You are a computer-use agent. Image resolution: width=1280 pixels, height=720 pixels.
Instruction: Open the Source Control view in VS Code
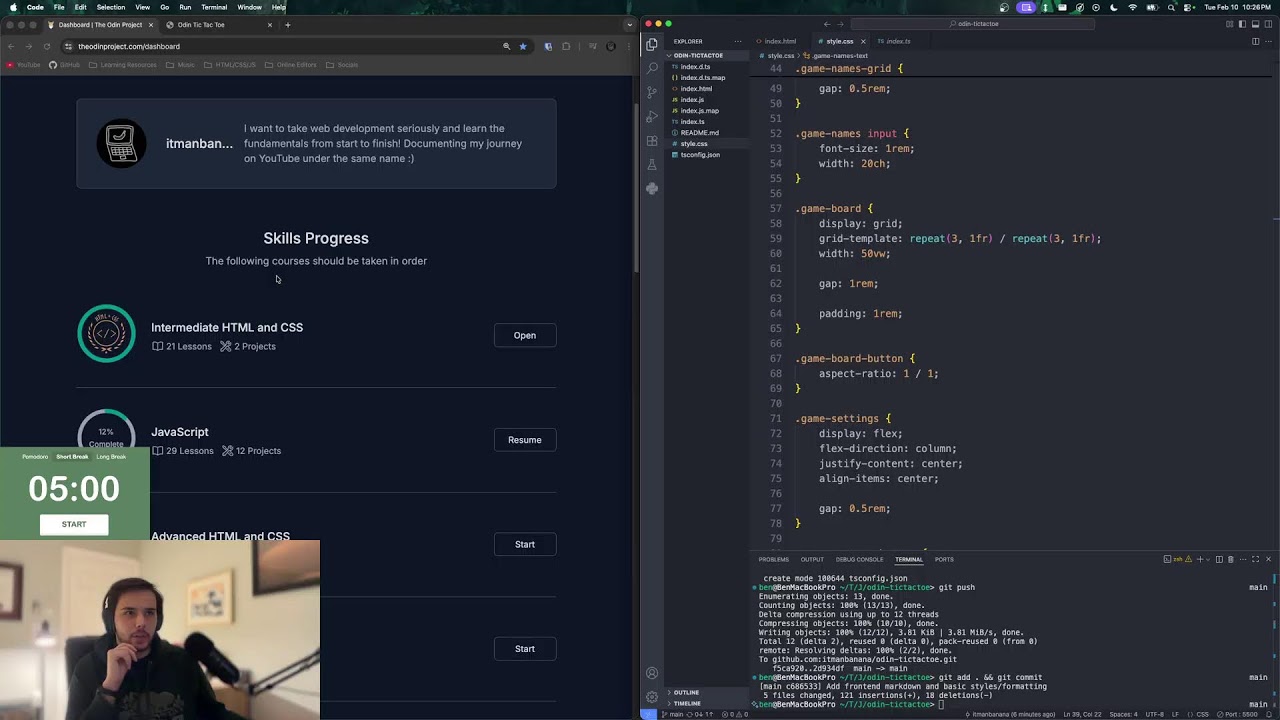tap(652, 92)
